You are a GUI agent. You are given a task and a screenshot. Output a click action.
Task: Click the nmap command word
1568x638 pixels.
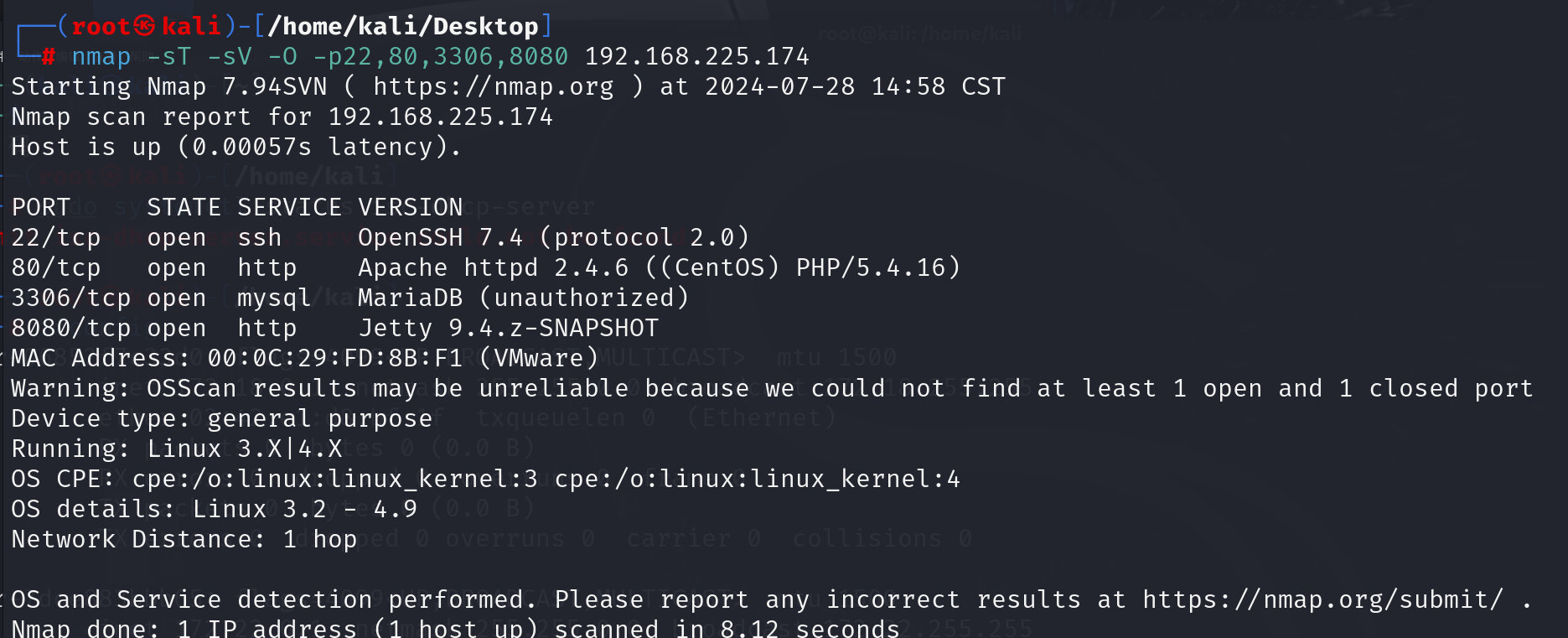point(101,57)
